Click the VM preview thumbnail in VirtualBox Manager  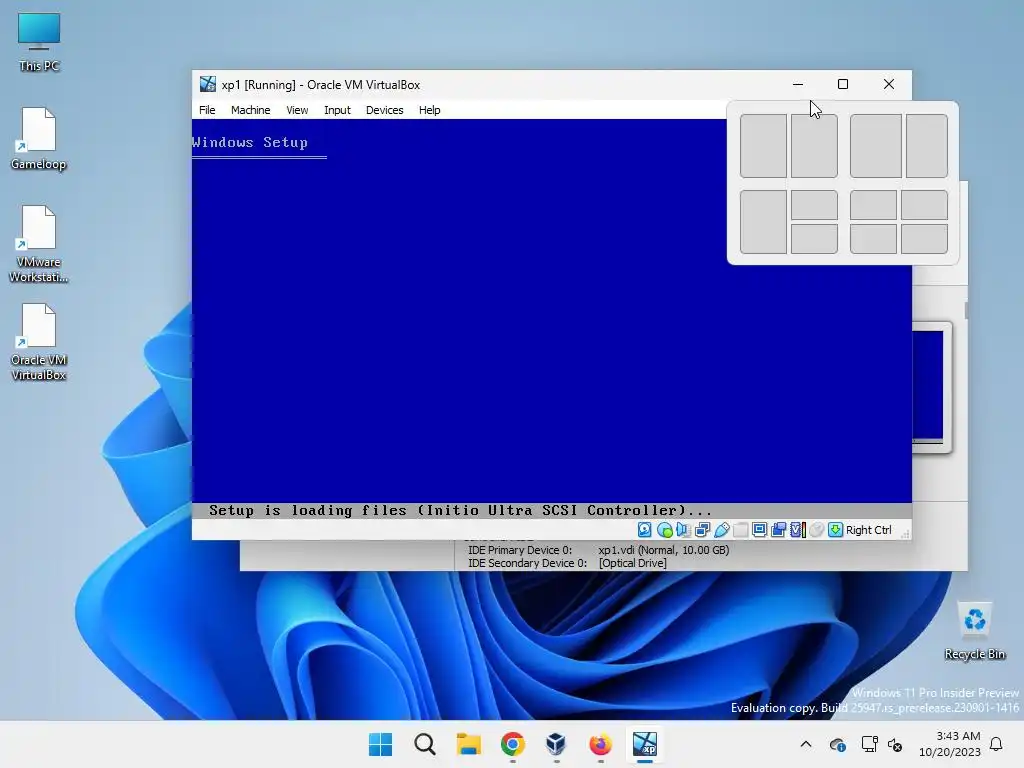coord(932,387)
